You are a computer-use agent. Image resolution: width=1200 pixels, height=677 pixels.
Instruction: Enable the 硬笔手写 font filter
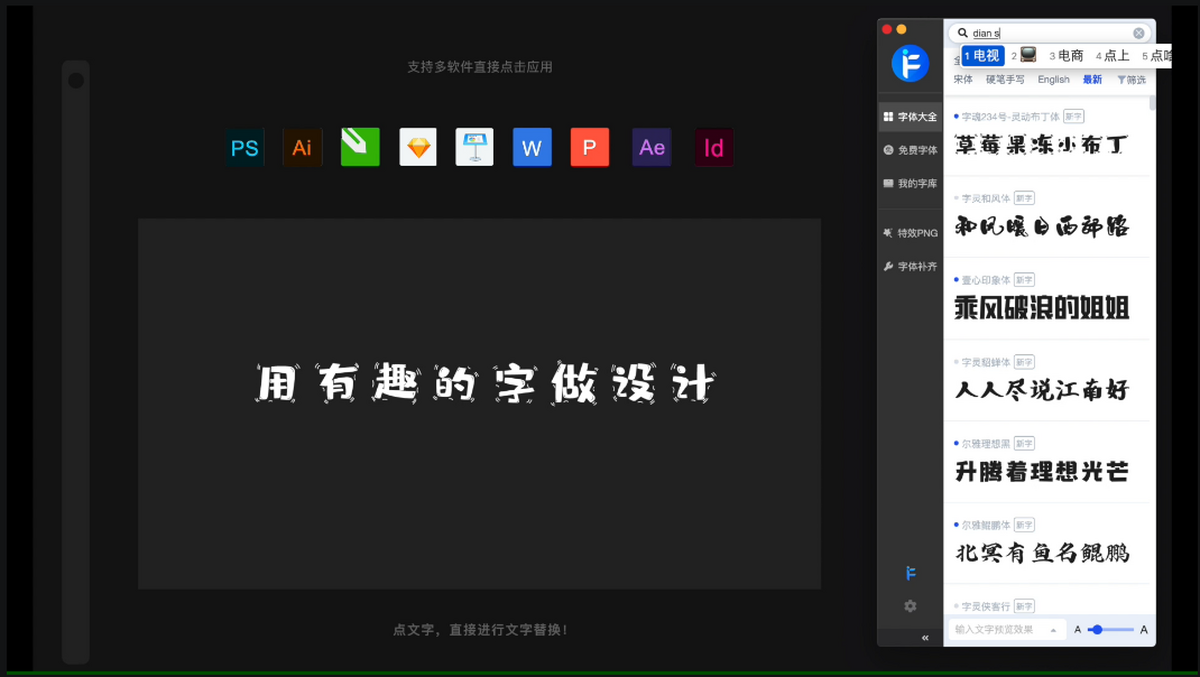click(x=1005, y=79)
